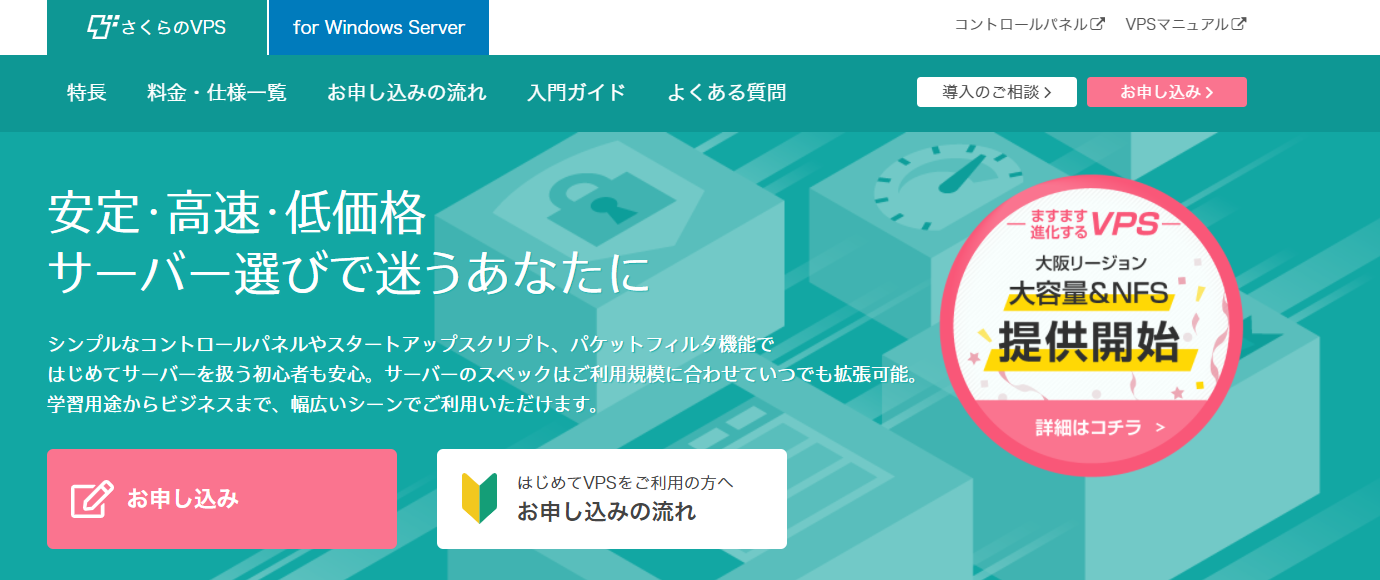Click chevron on 導入のご相談 button
This screenshot has height=580, width=1380.
(x=1047, y=92)
